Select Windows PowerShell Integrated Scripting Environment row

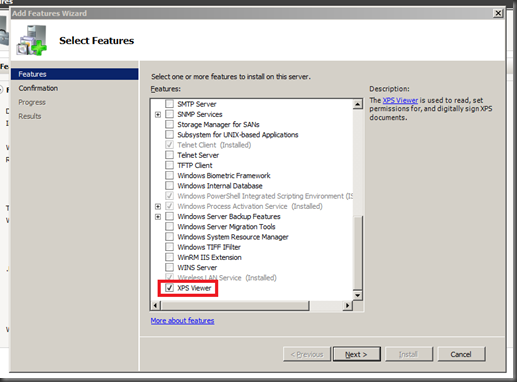(x=265, y=196)
